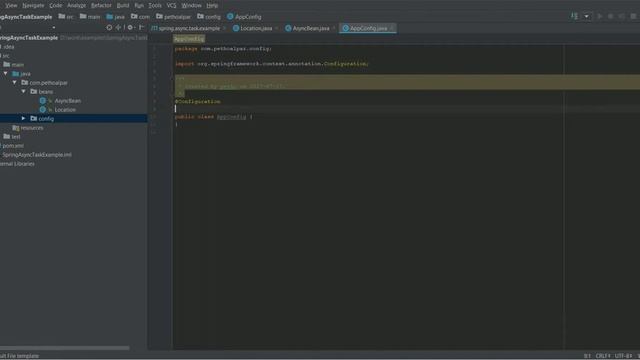Collapse the com.pethoalpar package arrow

click(x=15, y=83)
